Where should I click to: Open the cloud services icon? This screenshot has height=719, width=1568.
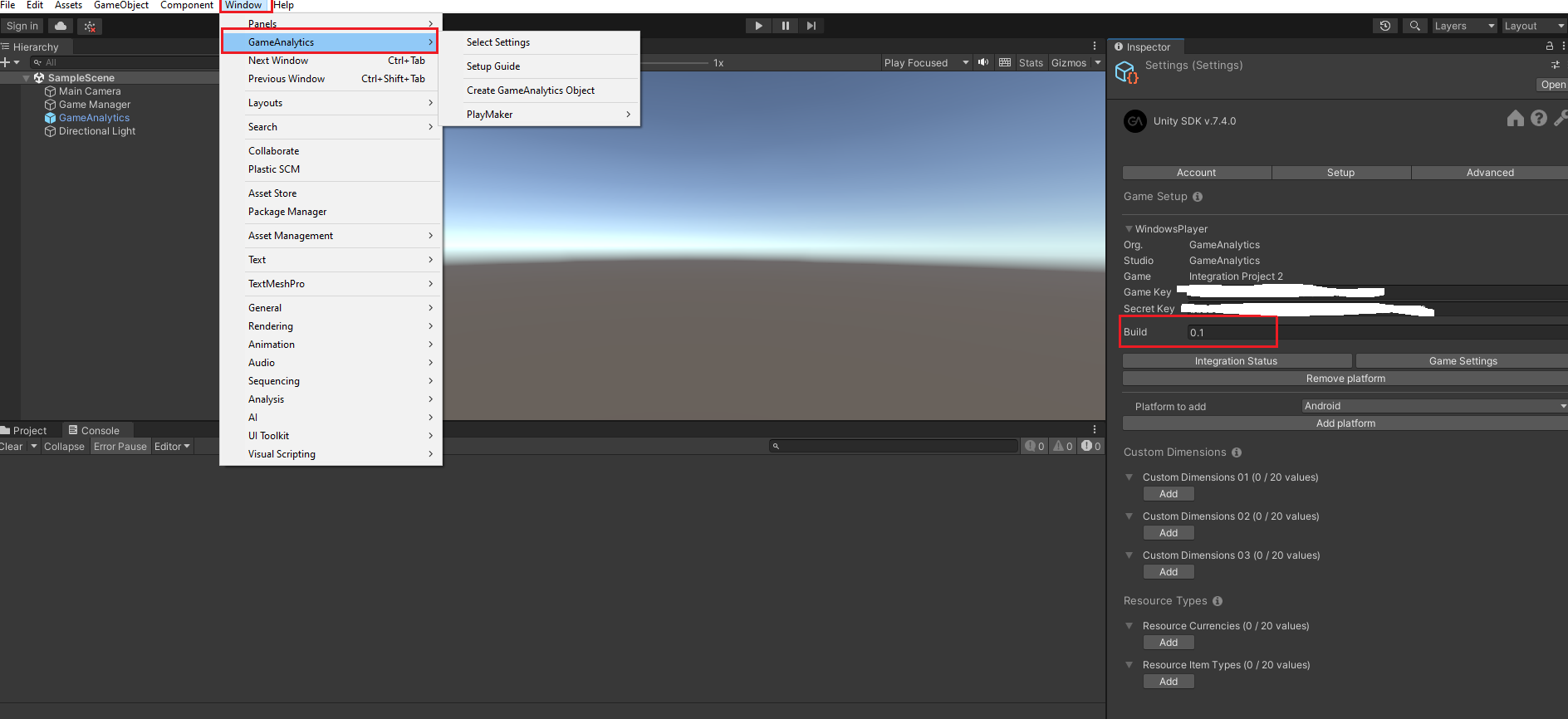[x=61, y=26]
